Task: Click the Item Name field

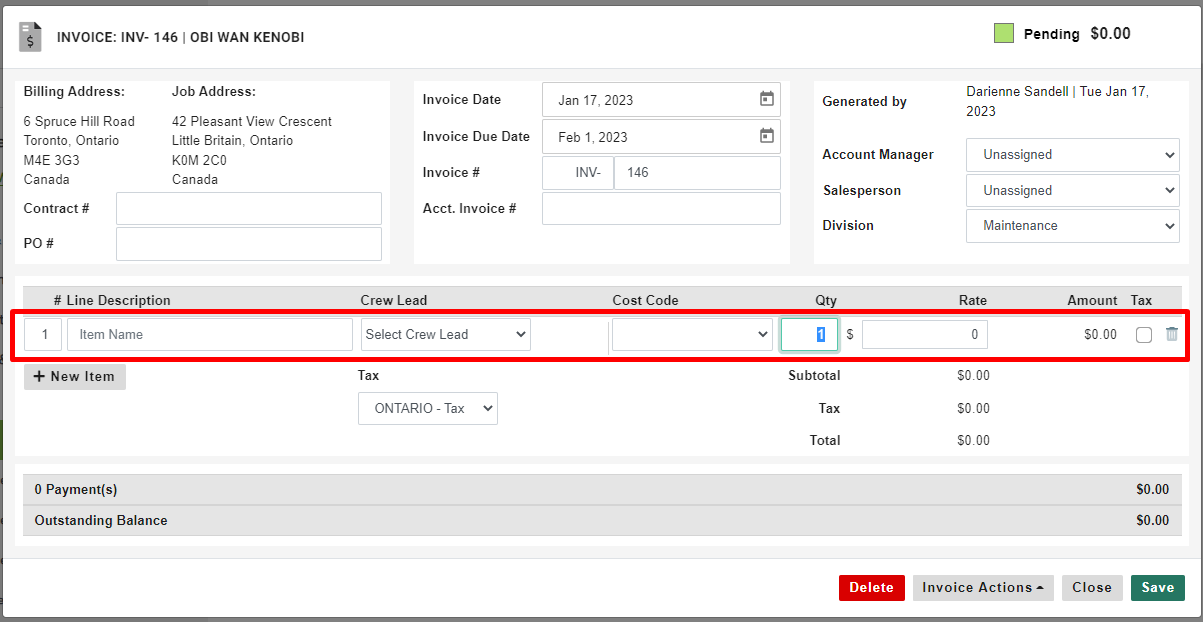Action: click(209, 334)
